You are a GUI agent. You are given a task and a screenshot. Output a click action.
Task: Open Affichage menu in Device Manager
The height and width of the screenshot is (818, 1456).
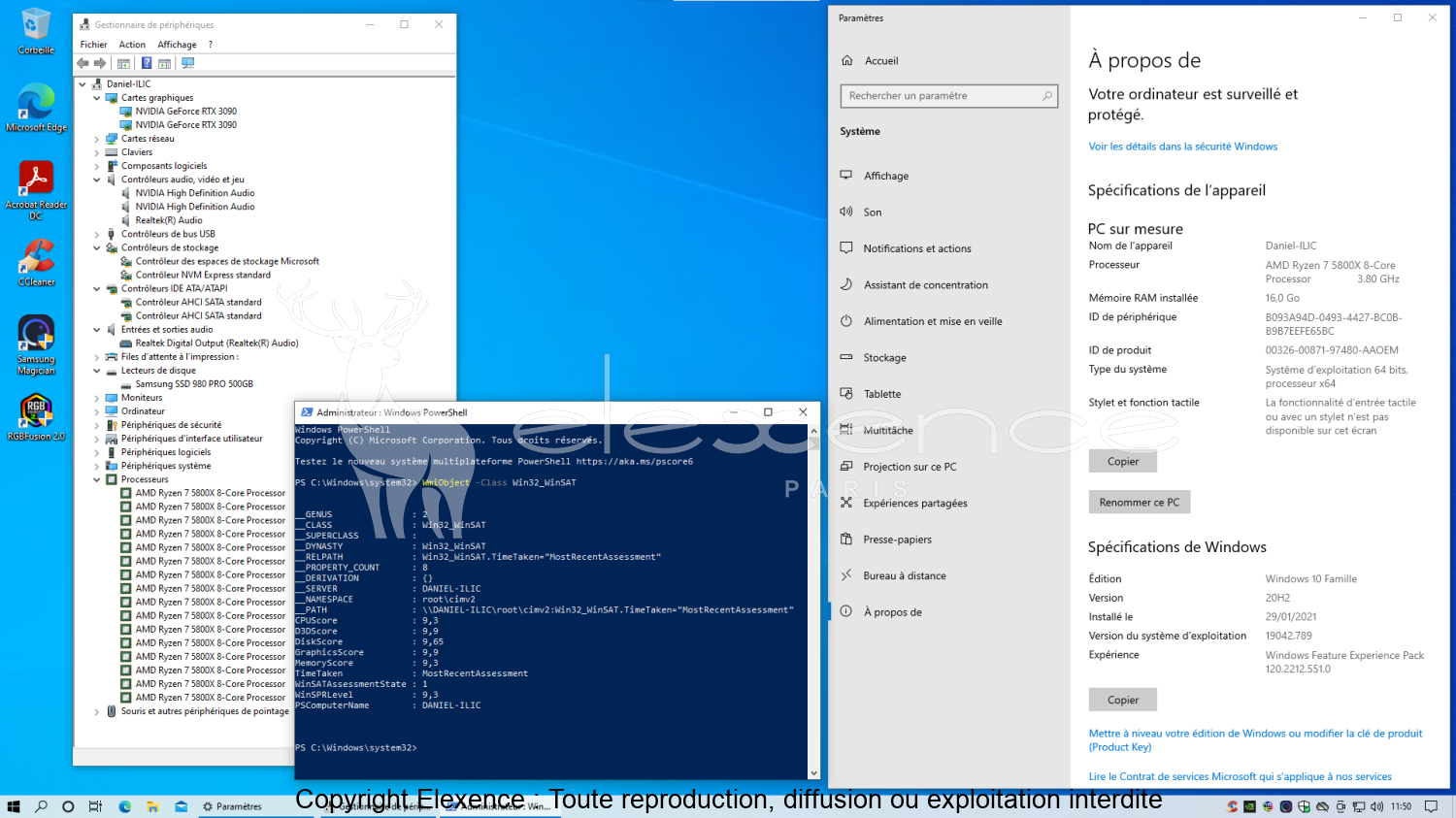(177, 45)
